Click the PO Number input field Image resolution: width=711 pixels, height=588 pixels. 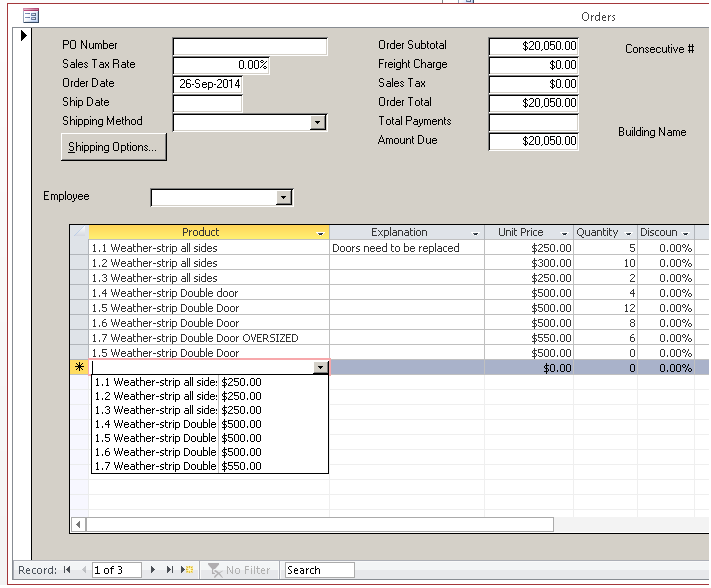pyautogui.click(x=249, y=46)
